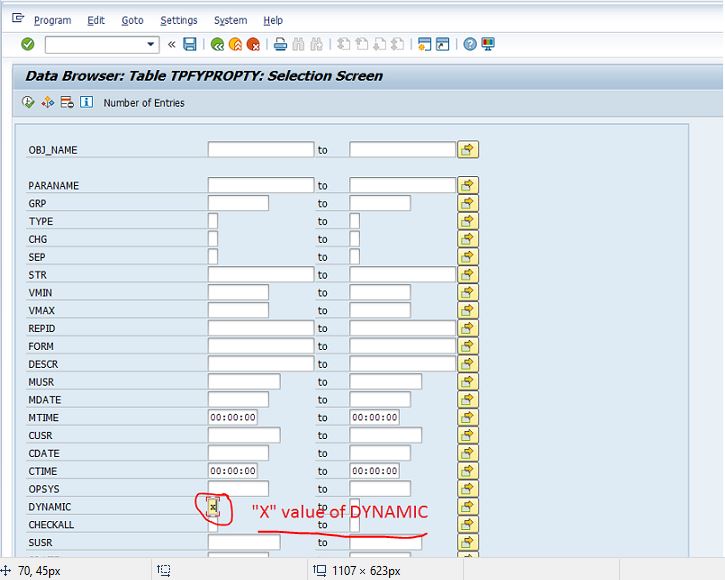Click the Save diskette icon

coord(190,44)
